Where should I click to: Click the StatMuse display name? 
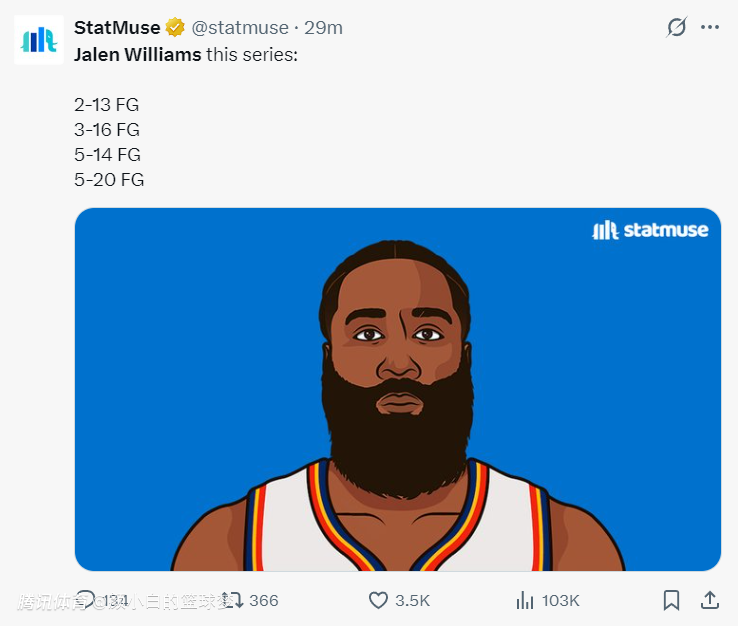pos(117,28)
